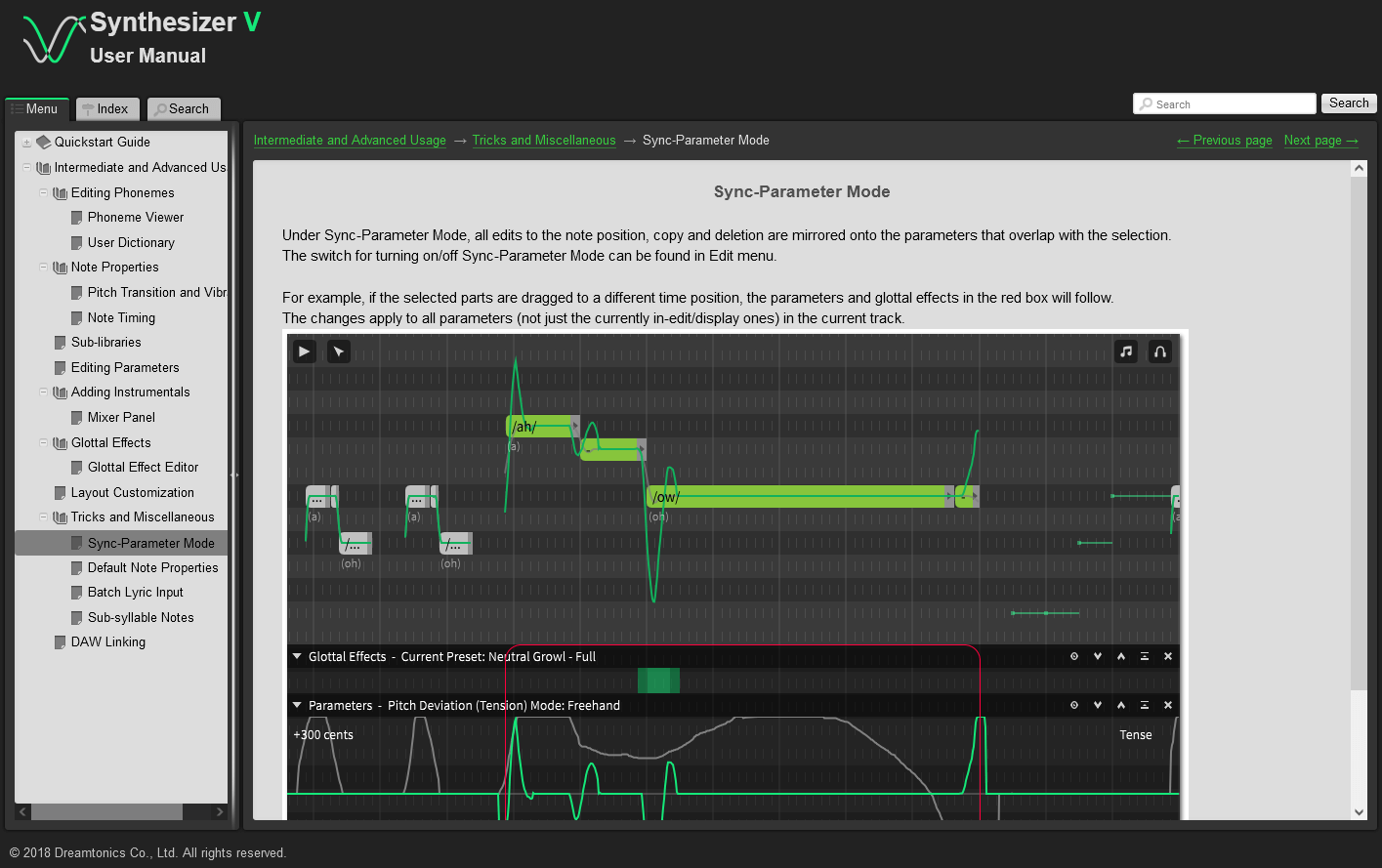The width and height of the screenshot is (1382, 868).
Task: Close the Parameters panel with its X icon
Action: pyautogui.click(x=1168, y=705)
